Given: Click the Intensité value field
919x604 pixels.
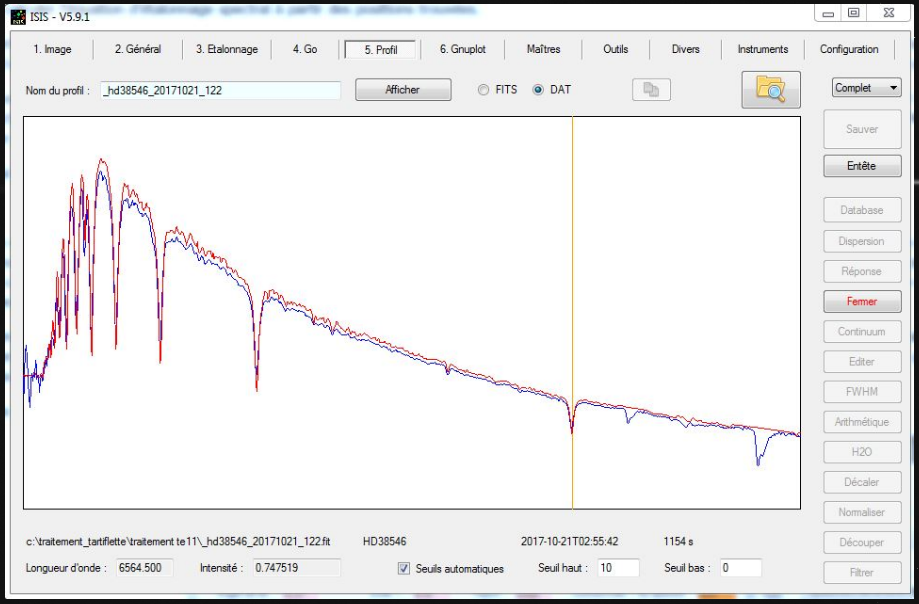Looking at the screenshot, I should [297, 568].
